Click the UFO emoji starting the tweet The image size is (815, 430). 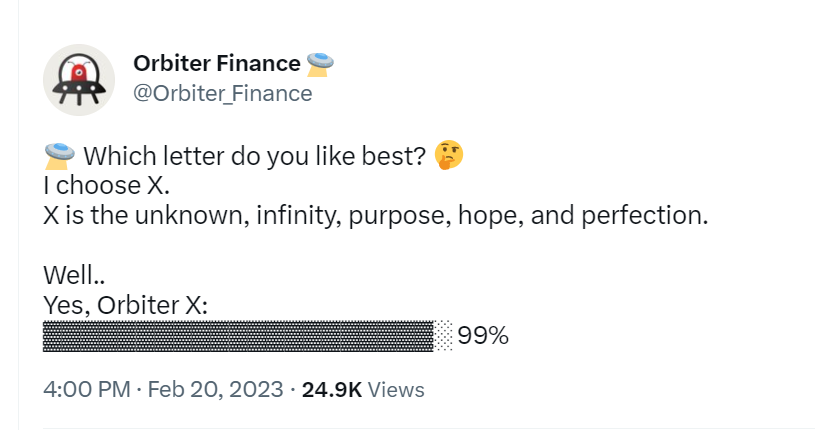click(x=59, y=156)
